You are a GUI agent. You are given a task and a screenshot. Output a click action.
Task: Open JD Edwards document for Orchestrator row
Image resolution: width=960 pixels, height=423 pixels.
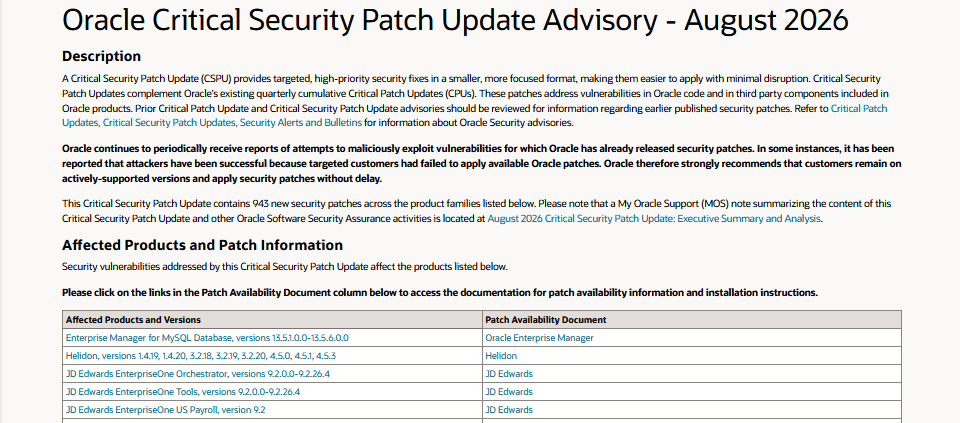[509, 373]
